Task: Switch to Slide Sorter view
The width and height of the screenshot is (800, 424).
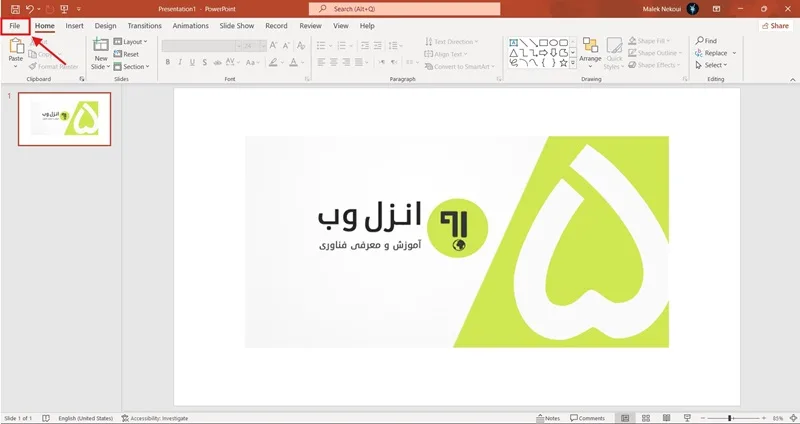Action: [x=646, y=418]
